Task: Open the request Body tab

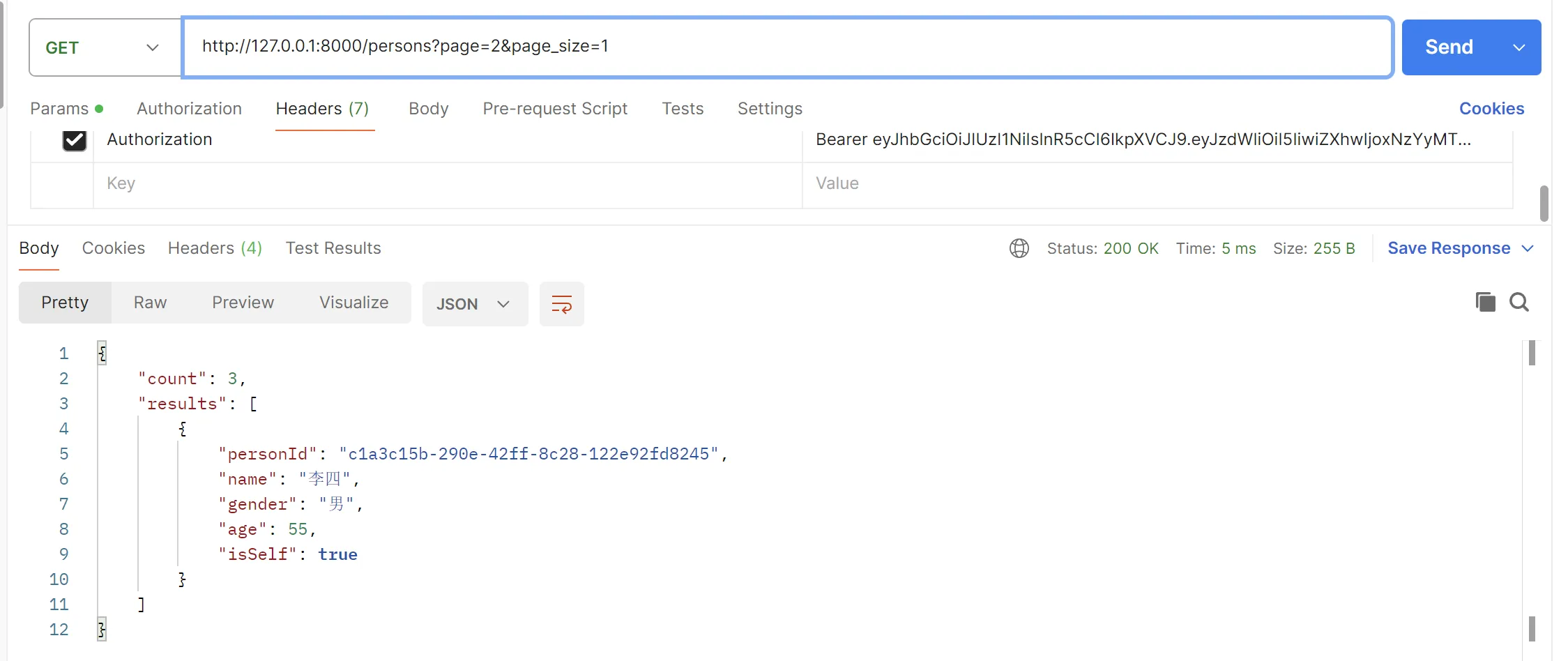Action: pos(428,109)
